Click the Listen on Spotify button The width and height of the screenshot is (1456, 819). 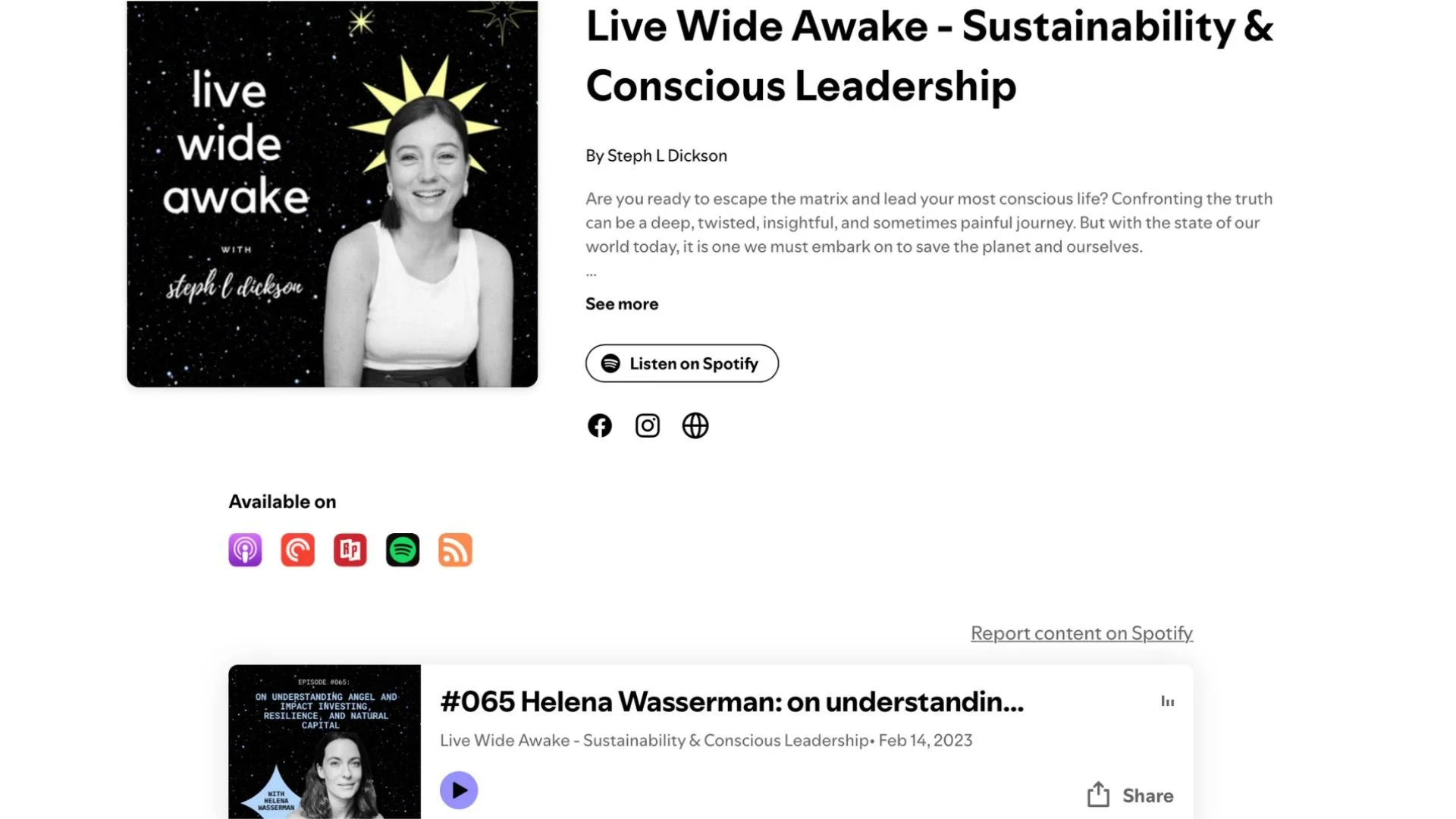pyautogui.click(x=682, y=363)
